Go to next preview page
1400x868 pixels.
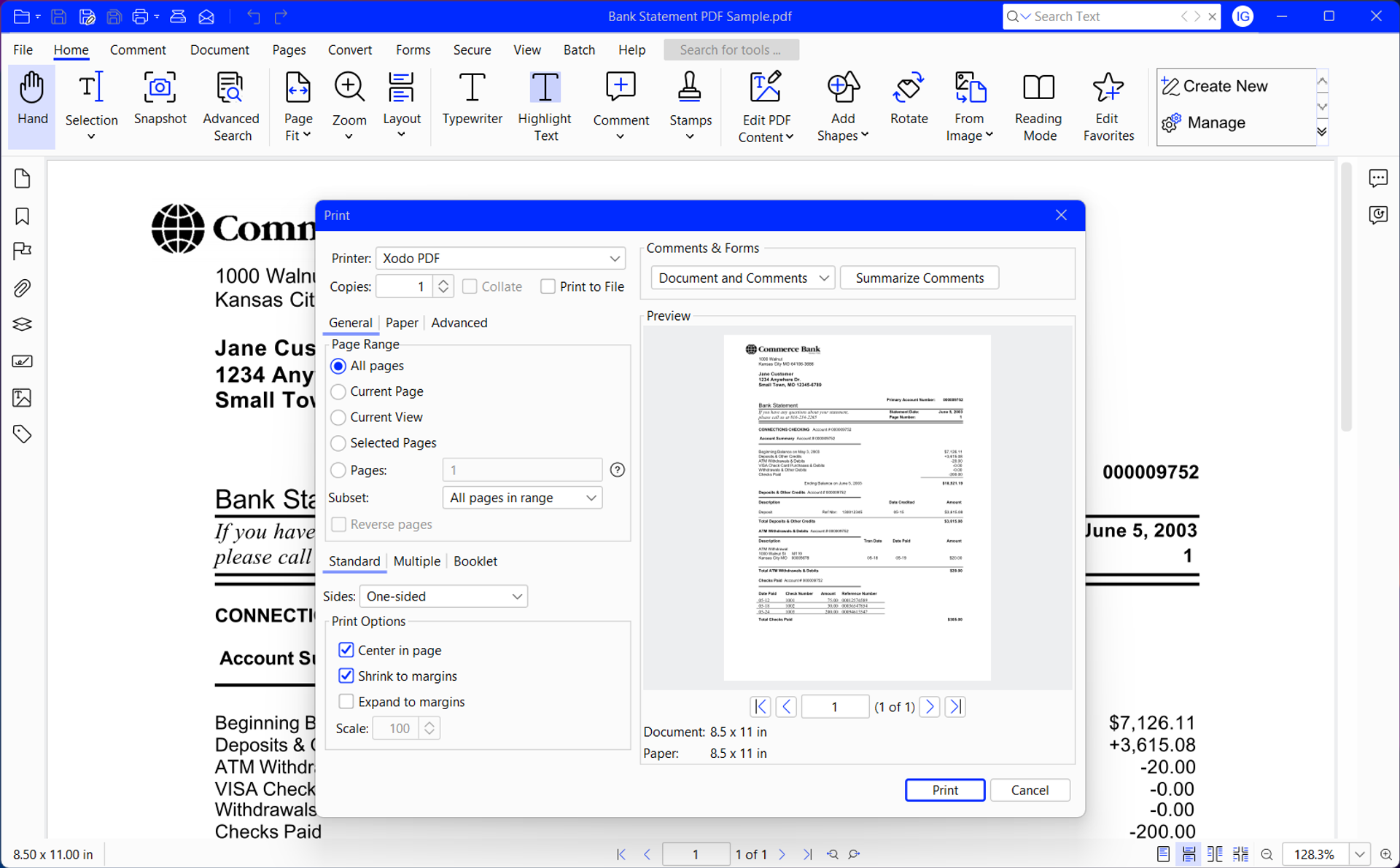click(930, 706)
